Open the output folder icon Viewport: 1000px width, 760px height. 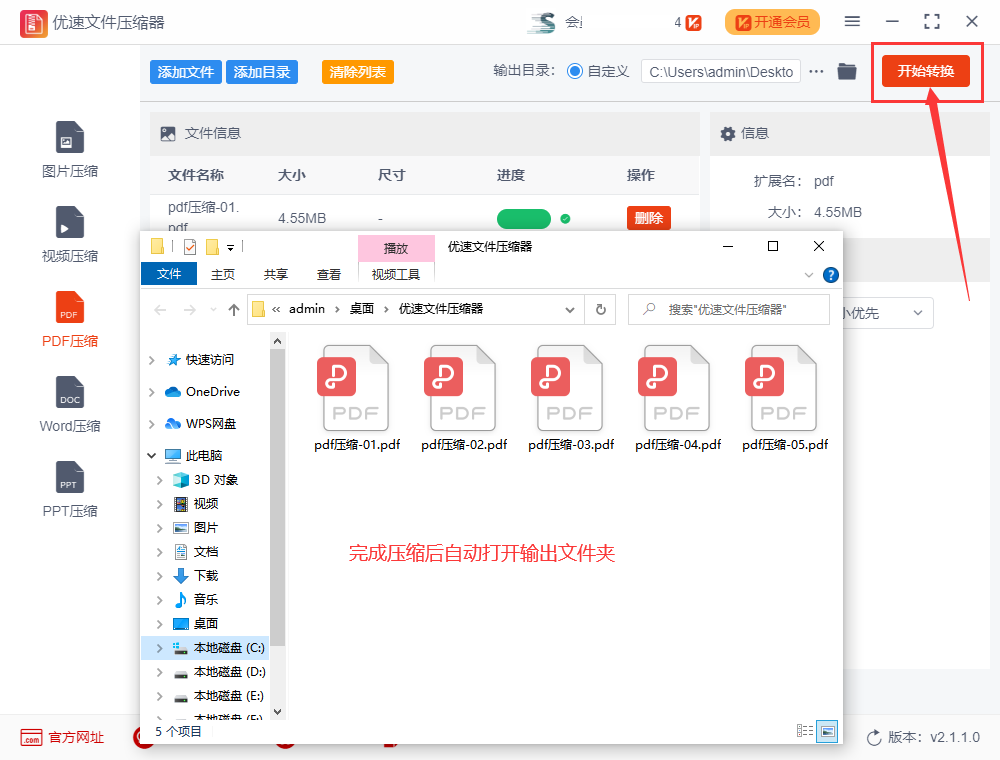click(x=847, y=71)
